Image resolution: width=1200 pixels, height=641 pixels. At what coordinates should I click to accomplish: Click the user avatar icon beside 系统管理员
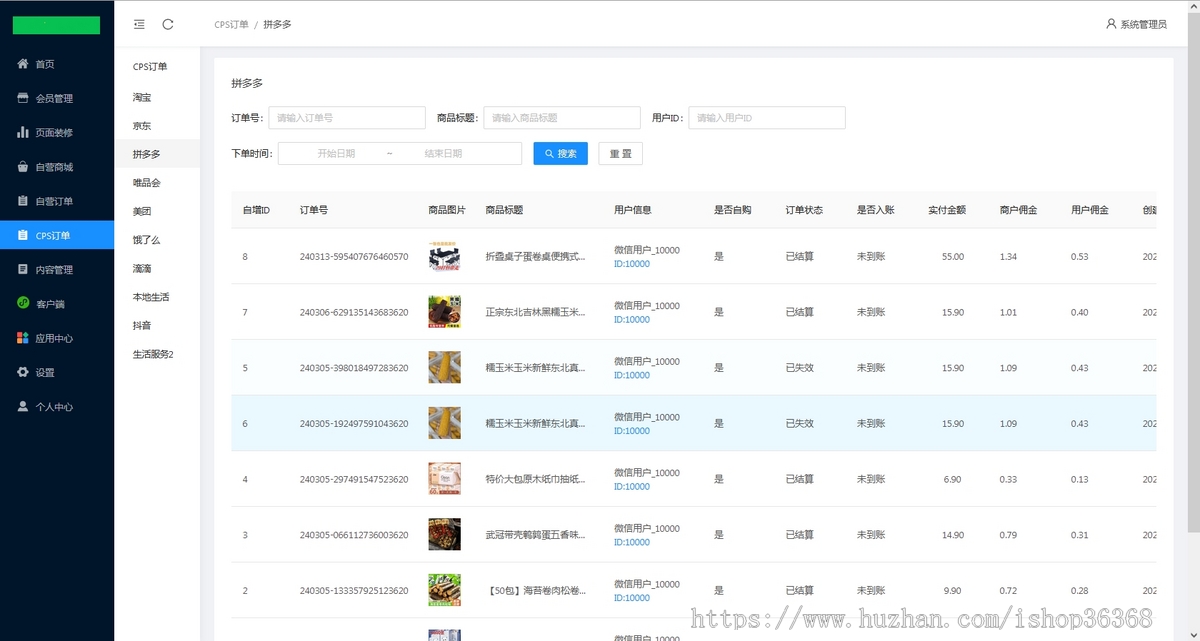[1111, 23]
